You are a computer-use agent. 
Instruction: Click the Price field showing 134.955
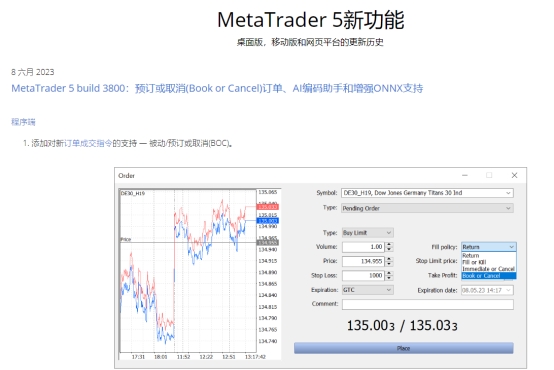[363, 261]
